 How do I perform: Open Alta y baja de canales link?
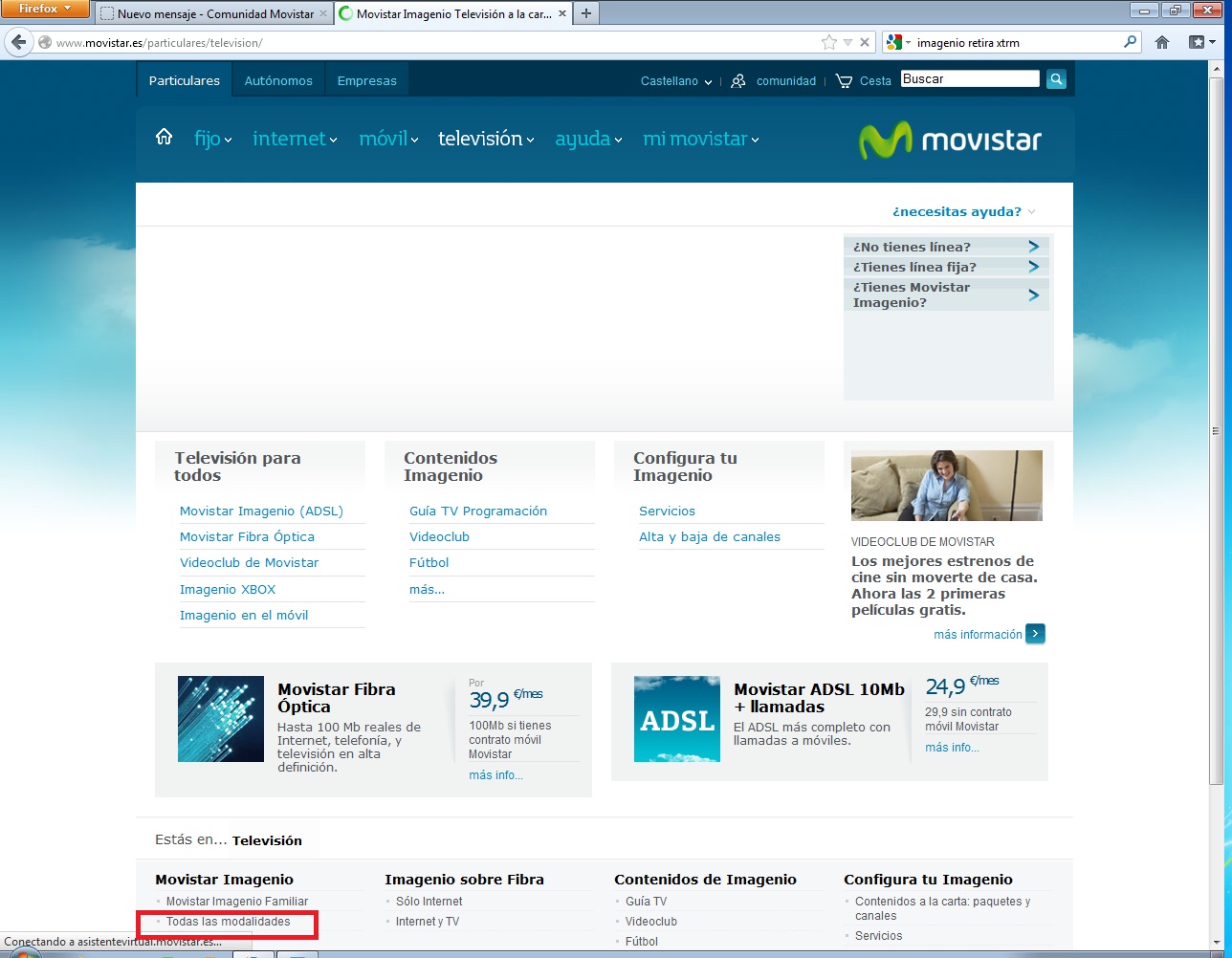coord(709,536)
